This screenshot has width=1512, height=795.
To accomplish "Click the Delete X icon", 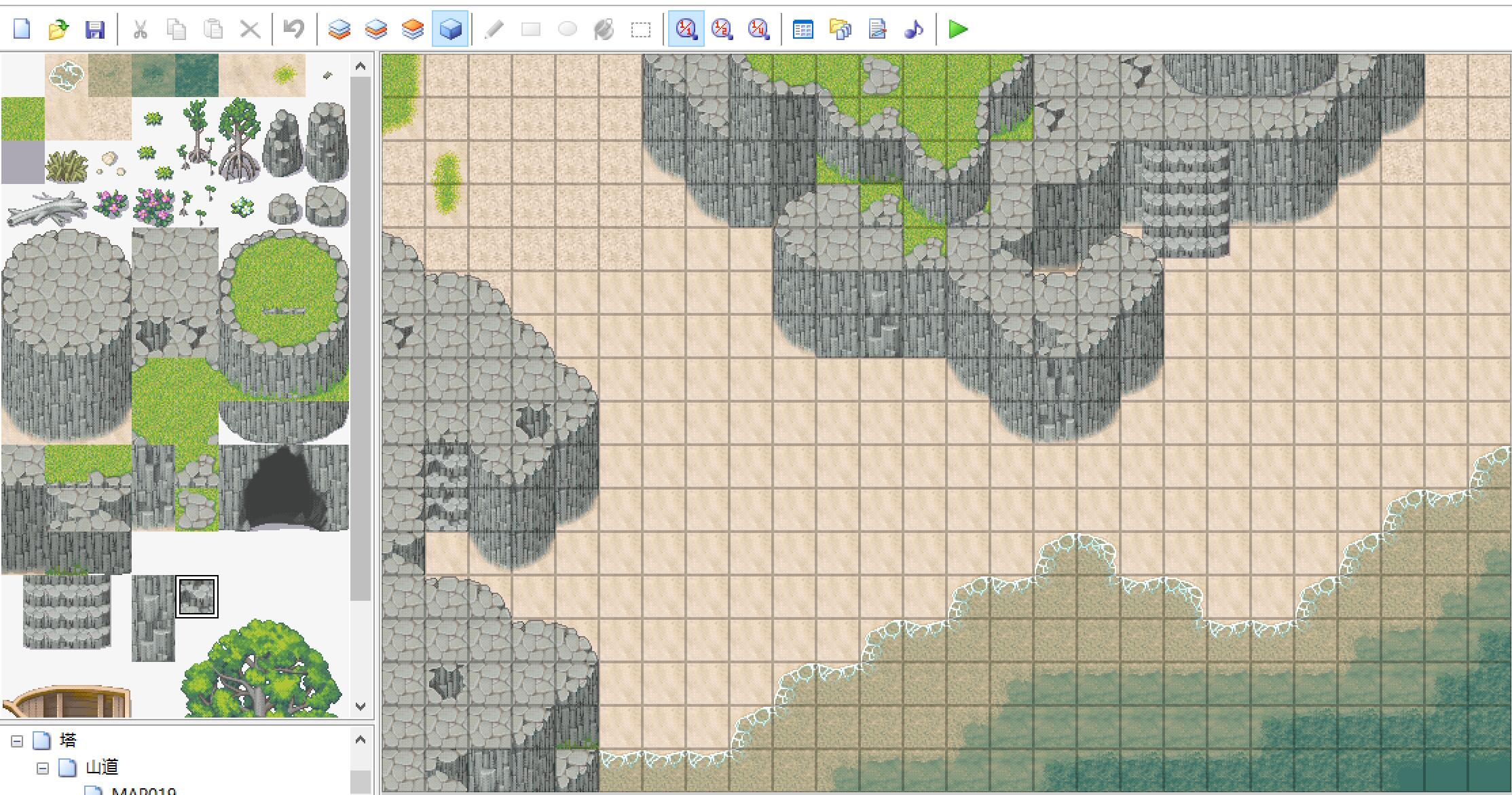I will (251, 29).
